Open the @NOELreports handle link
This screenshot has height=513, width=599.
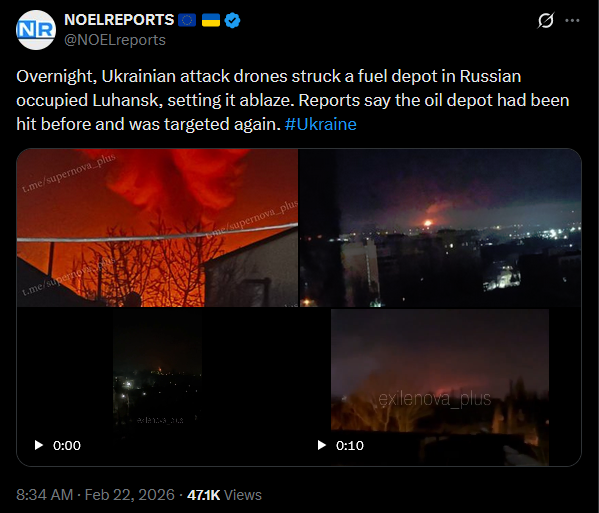point(115,40)
